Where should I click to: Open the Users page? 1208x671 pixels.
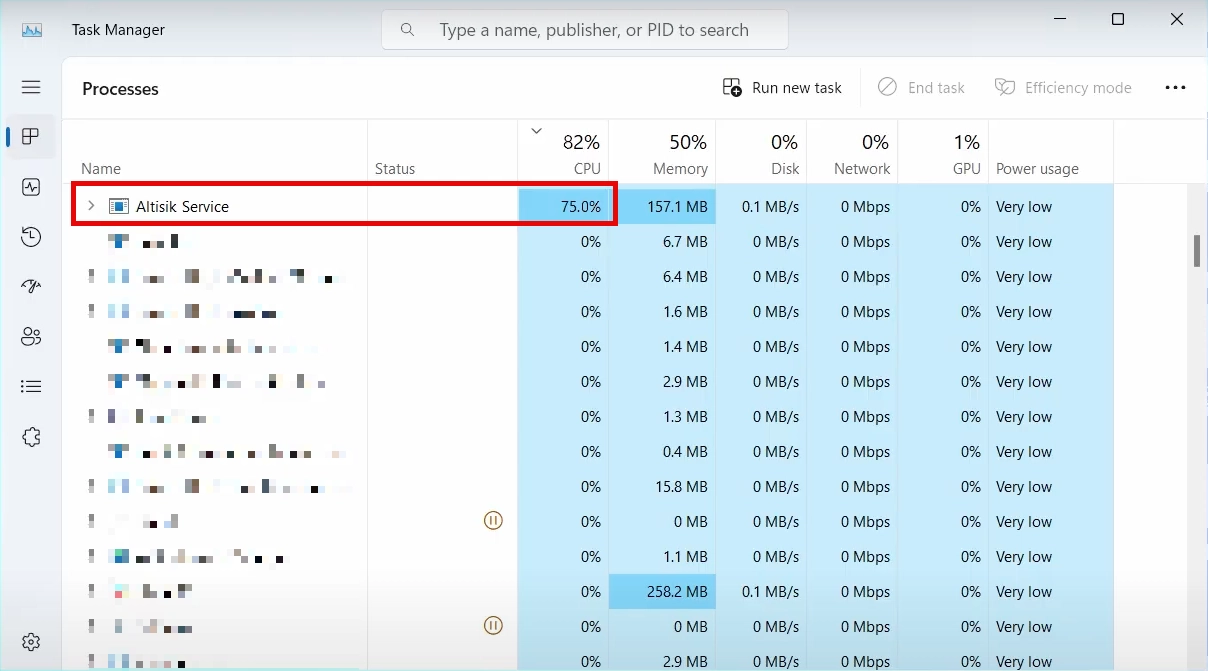pyautogui.click(x=31, y=337)
